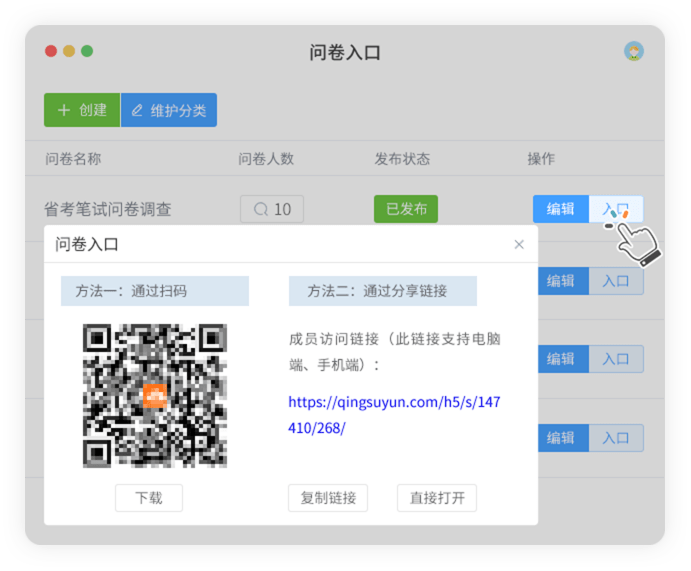Image resolution: width=691 pixels, height=571 pixels.
Task: Click 直接打开 button
Action: 437,498
